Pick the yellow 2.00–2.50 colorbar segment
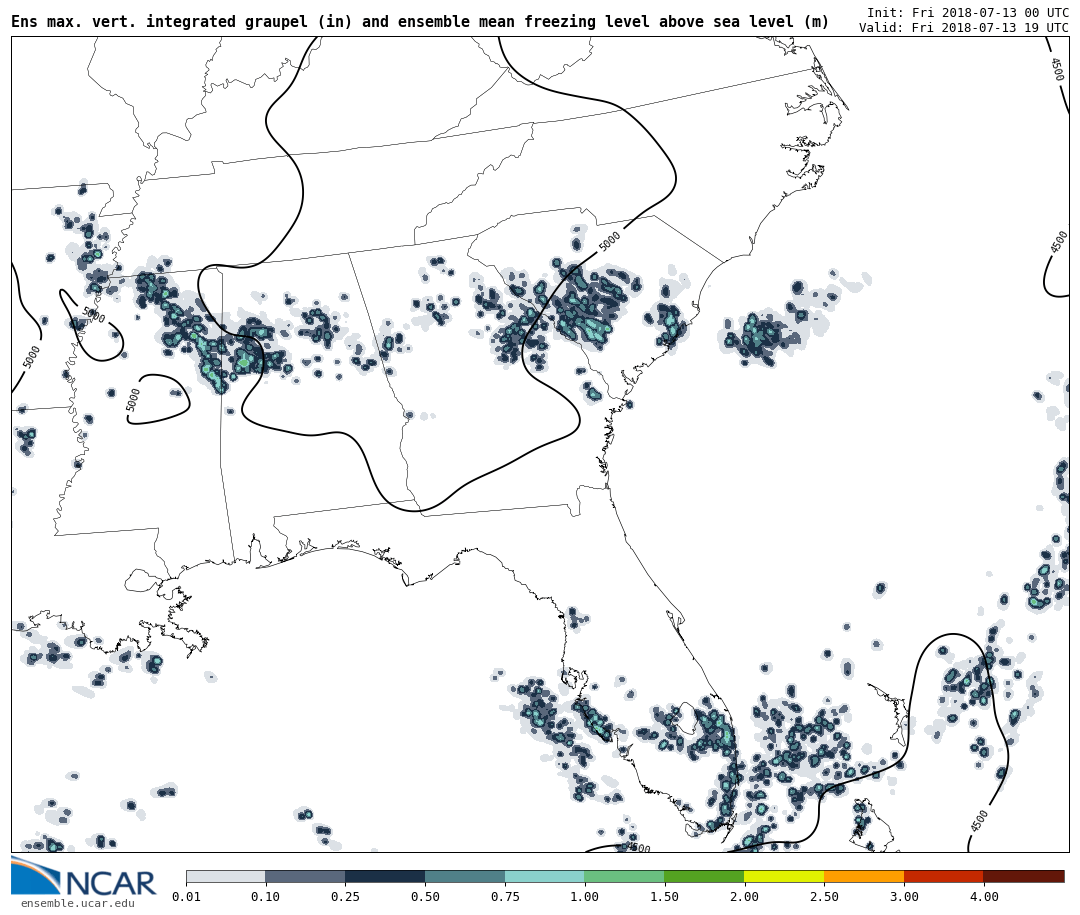Viewport: 1080px width, 915px height. tap(784, 876)
